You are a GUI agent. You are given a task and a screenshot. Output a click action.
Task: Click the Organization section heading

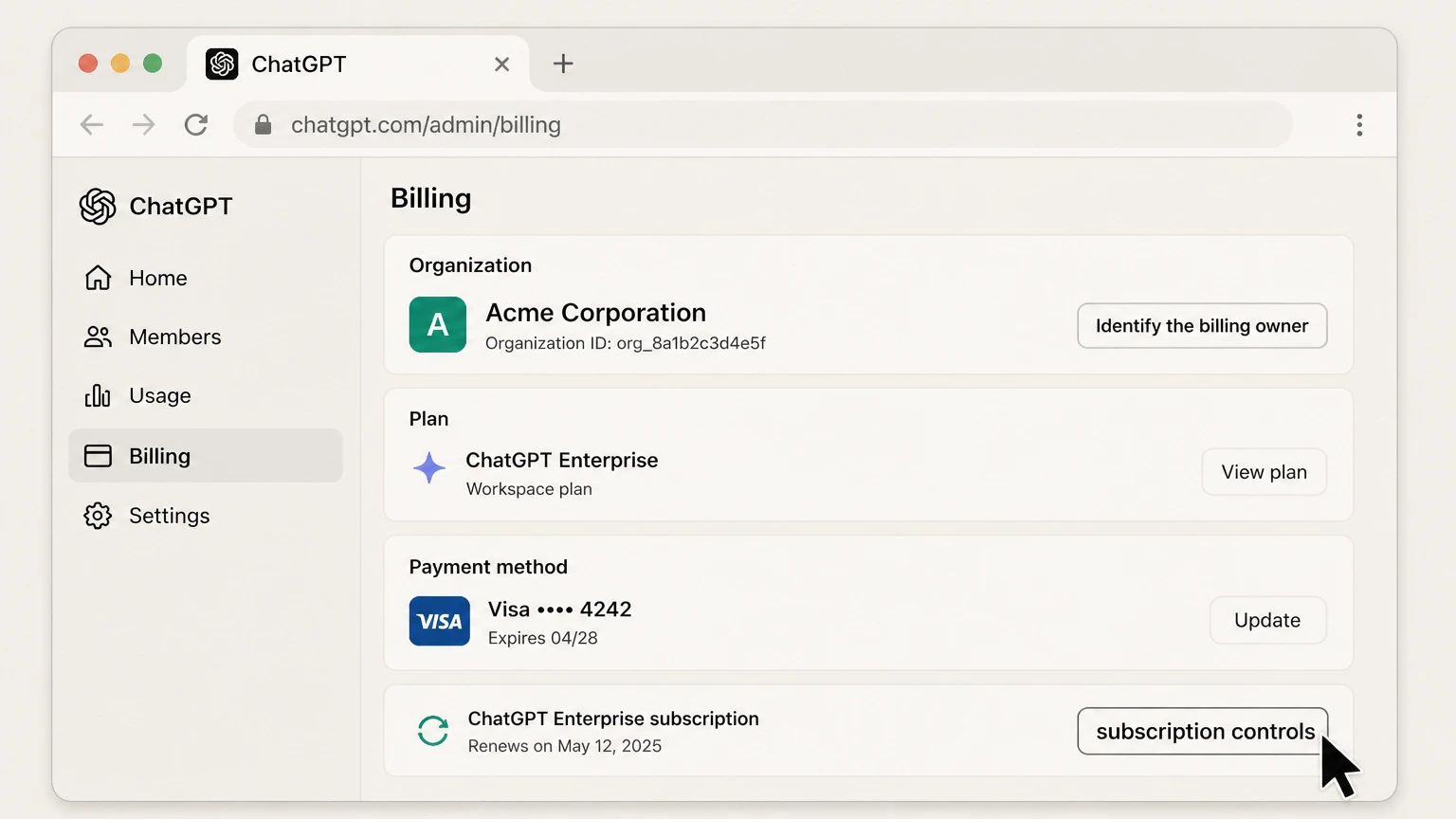point(470,265)
